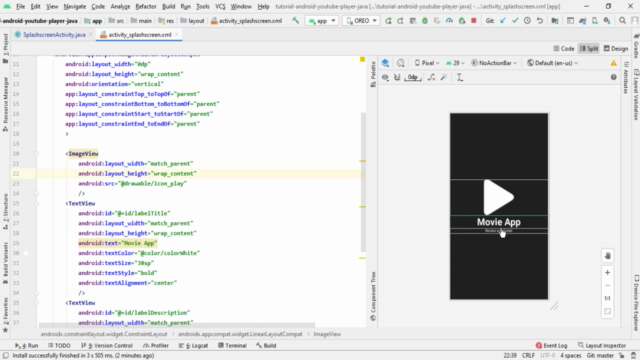
Task: Open the Attributes side panel
Action: 626,78
